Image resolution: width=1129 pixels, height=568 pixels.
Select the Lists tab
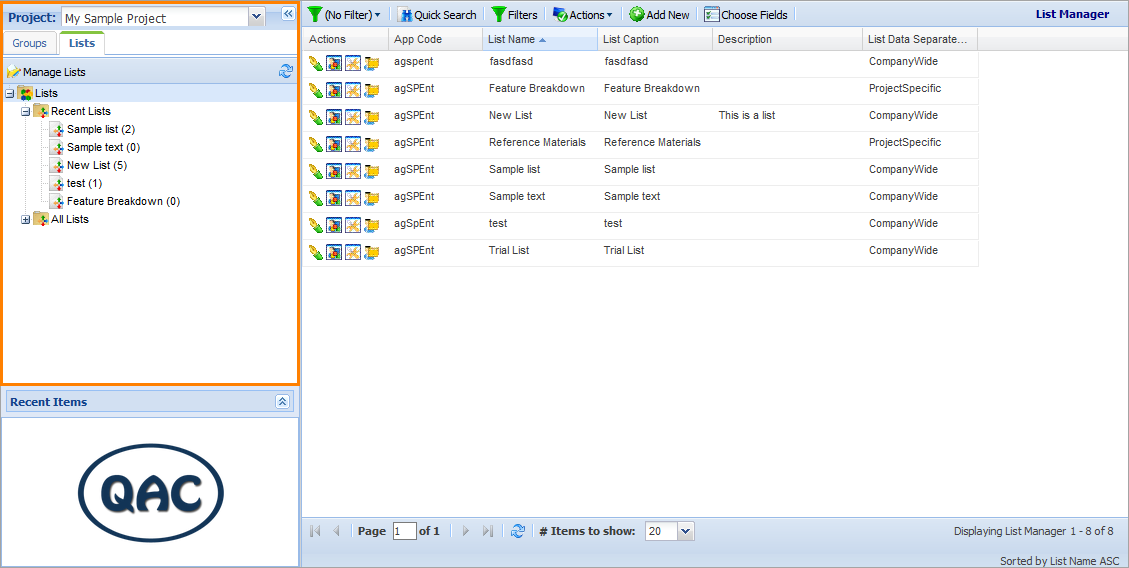82,43
